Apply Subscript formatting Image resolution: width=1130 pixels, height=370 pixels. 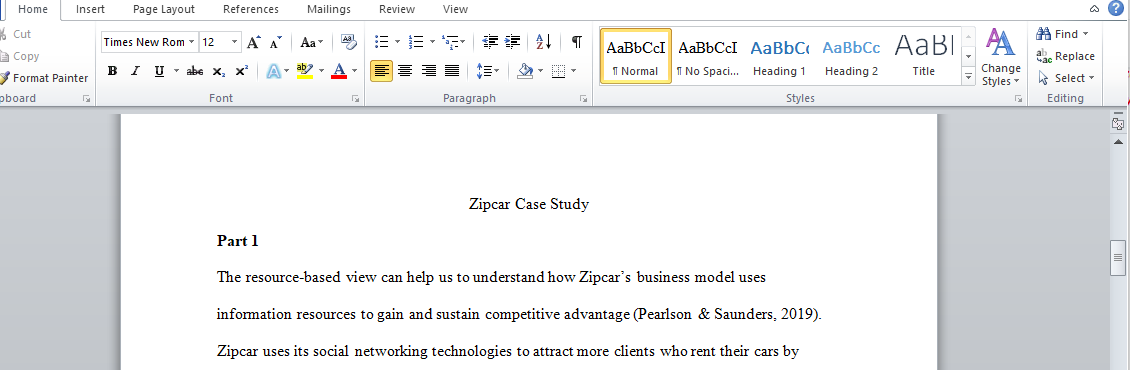point(218,71)
